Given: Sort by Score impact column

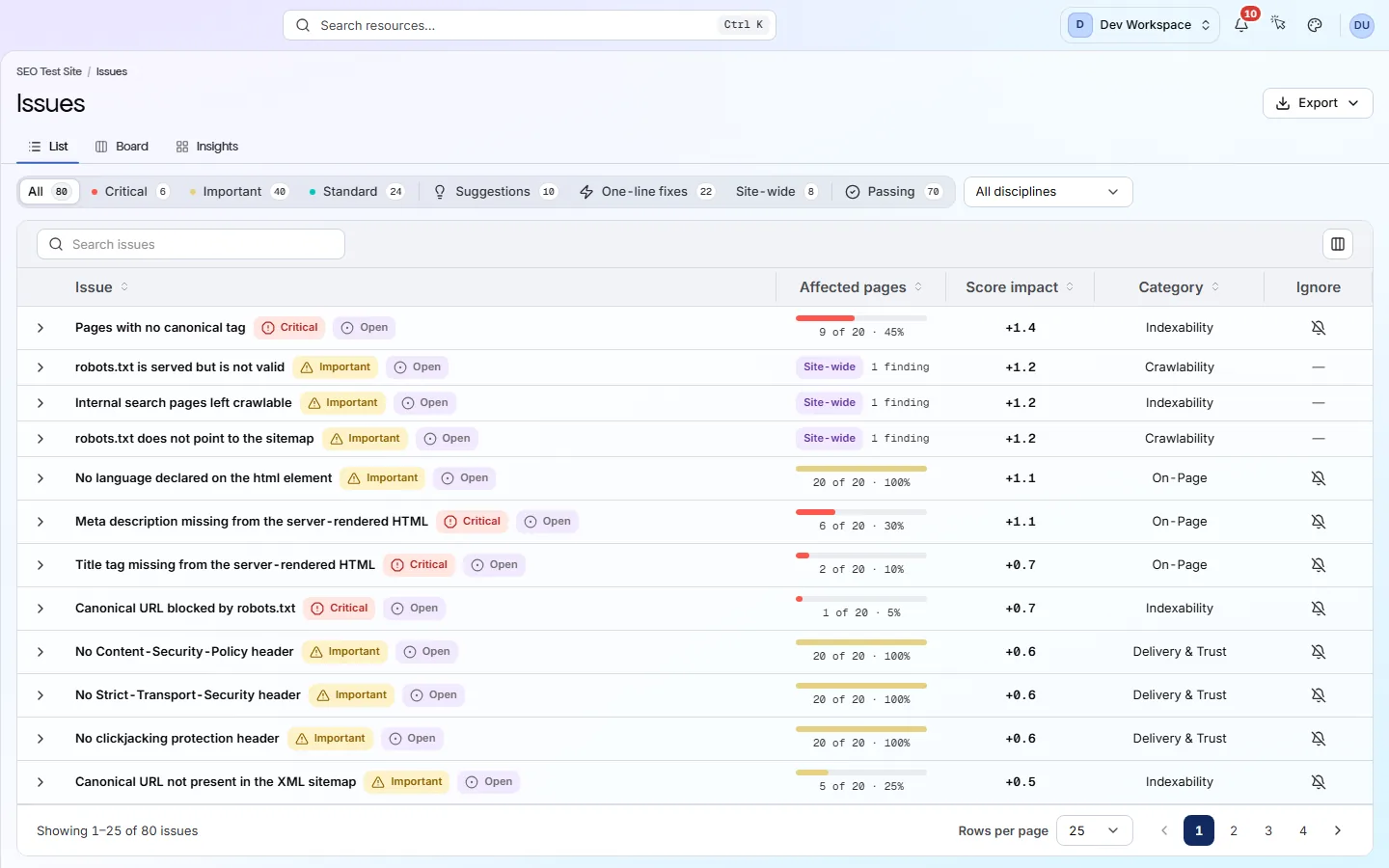Looking at the screenshot, I should [1021, 287].
